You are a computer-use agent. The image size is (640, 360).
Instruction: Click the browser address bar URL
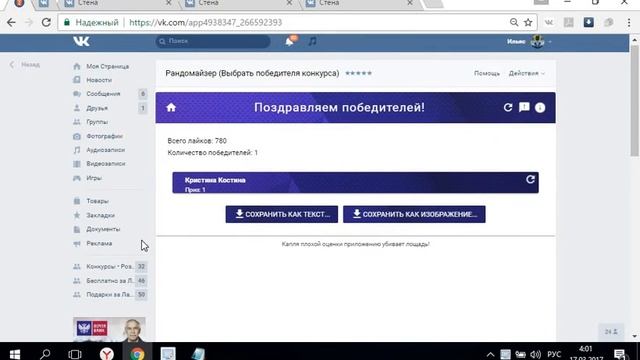205,22
